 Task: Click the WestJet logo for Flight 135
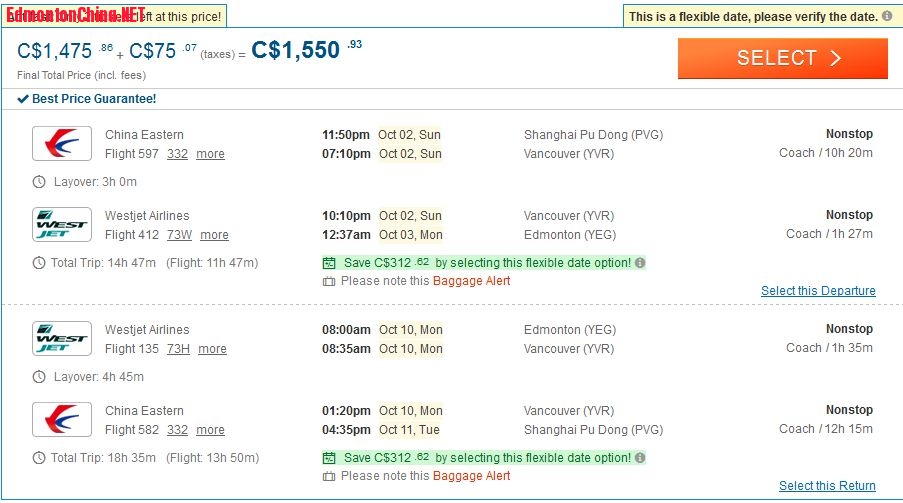coord(62,339)
